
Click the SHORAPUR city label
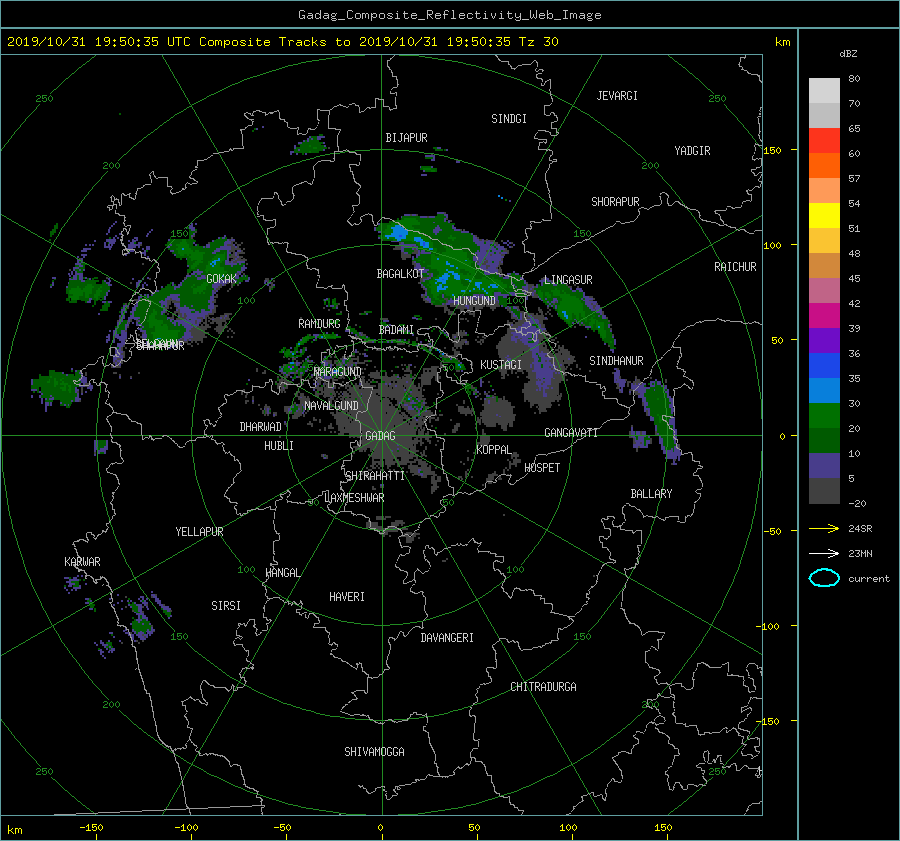[x=615, y=202]
